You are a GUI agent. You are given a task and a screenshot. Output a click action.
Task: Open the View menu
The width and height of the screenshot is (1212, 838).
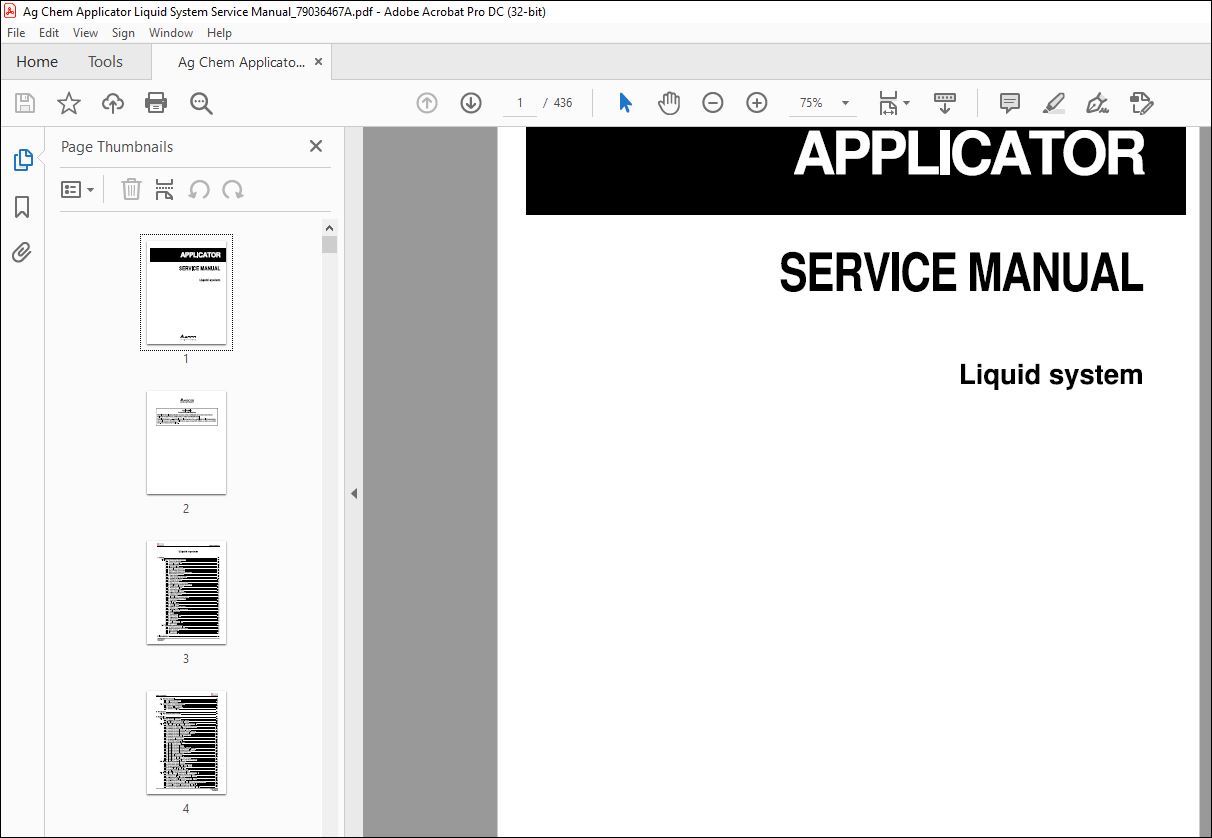[x=85, y=33]
